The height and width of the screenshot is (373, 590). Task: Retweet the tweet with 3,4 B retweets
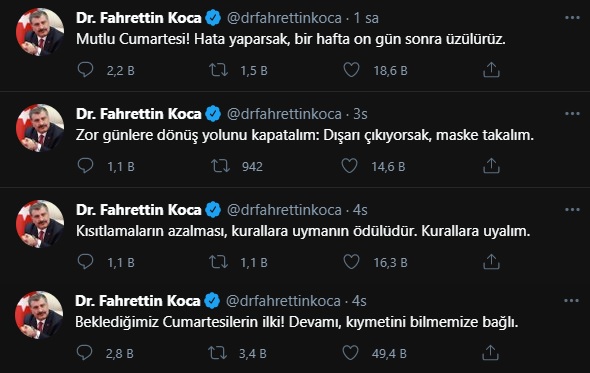[217, 353]
